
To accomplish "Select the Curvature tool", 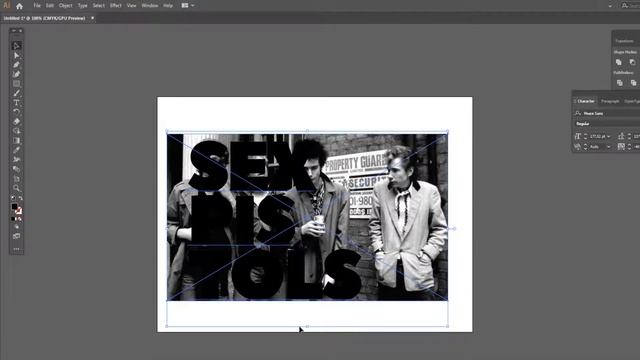I will (x=16, y=74).
